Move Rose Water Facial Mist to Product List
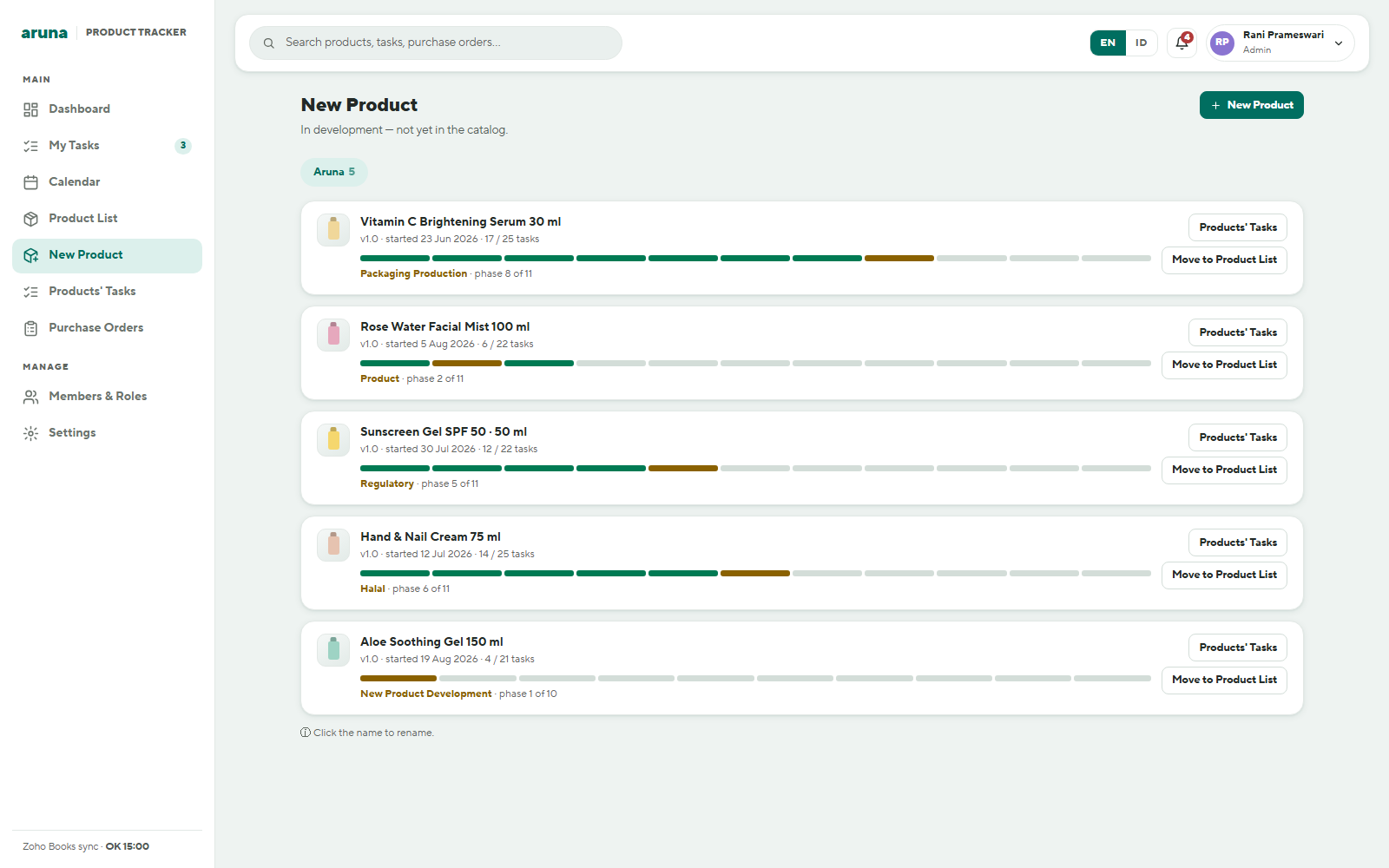Image resolution: width=1389 pixels, height=868 pixels. tap(1224, 365)
